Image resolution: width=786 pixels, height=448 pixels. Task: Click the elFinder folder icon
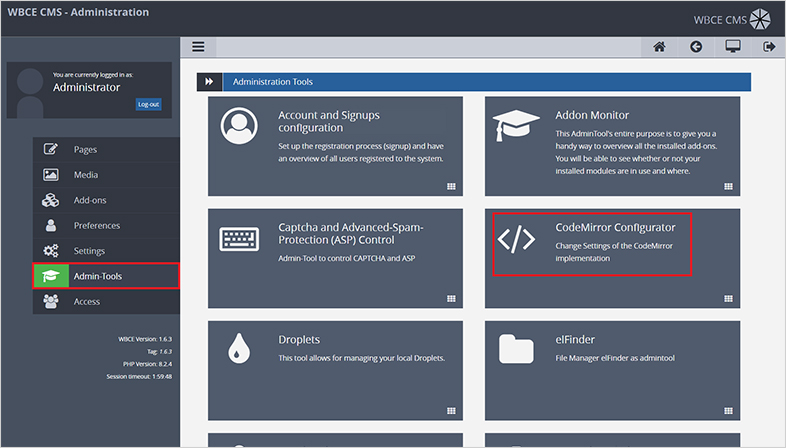tap(516, 349)
